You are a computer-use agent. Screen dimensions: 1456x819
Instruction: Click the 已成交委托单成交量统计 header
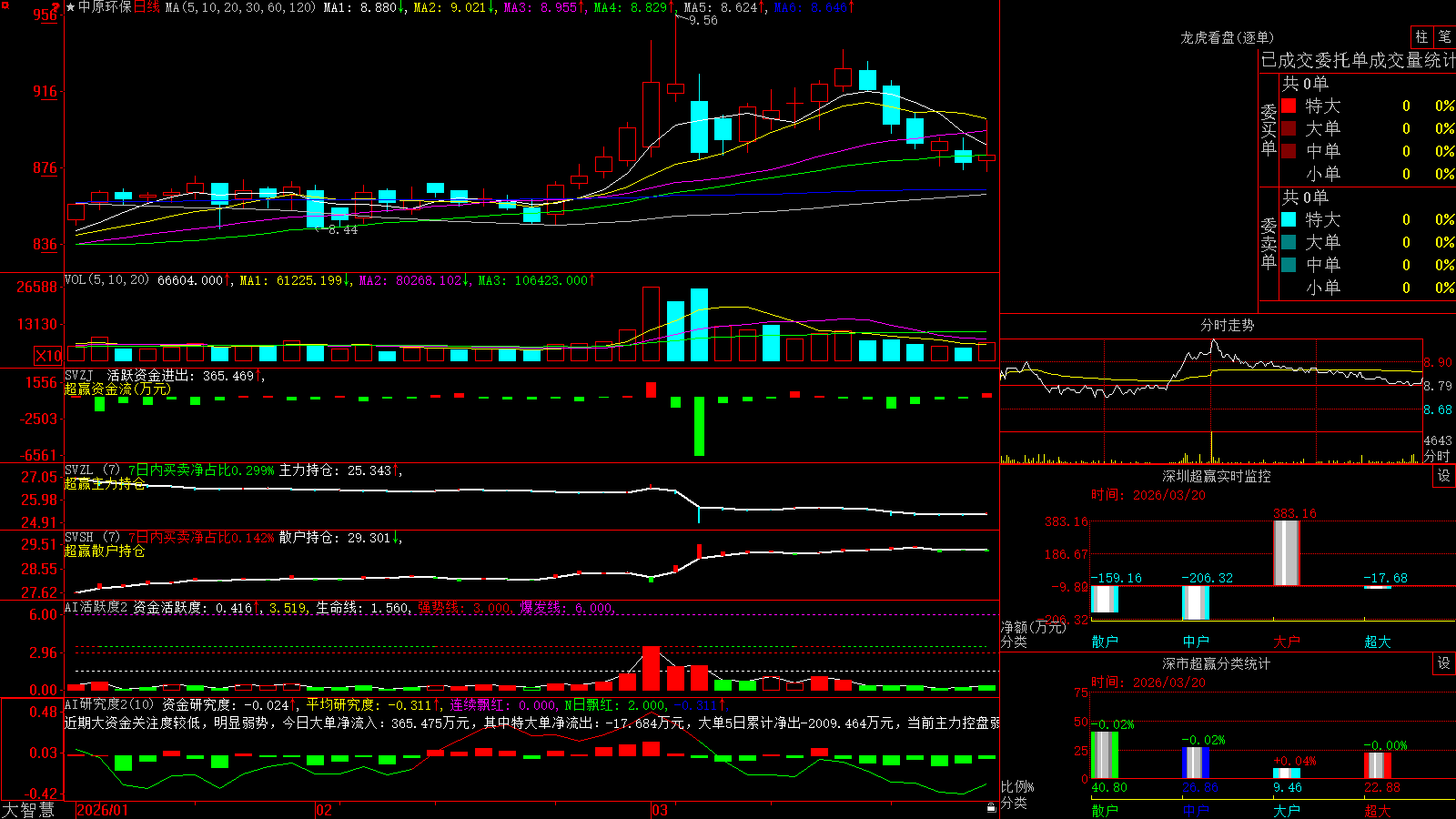click(1358, 60)
